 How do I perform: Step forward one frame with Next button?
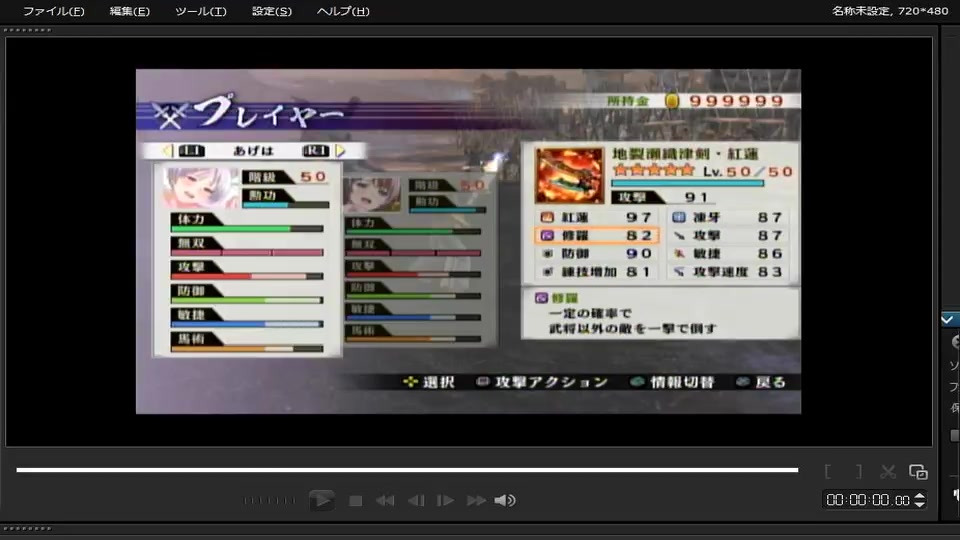pyautogui.click(x=445, y=501)
